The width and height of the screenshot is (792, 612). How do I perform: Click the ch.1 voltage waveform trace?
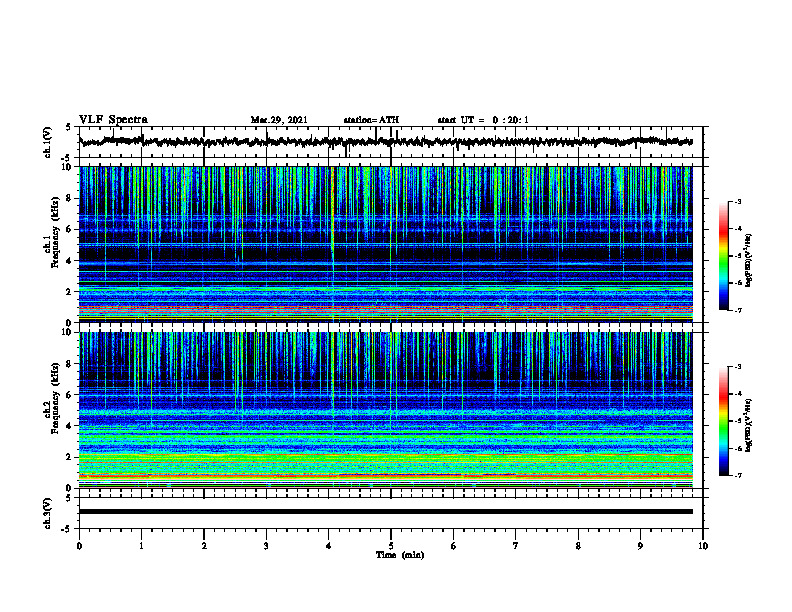coord(386,142)
